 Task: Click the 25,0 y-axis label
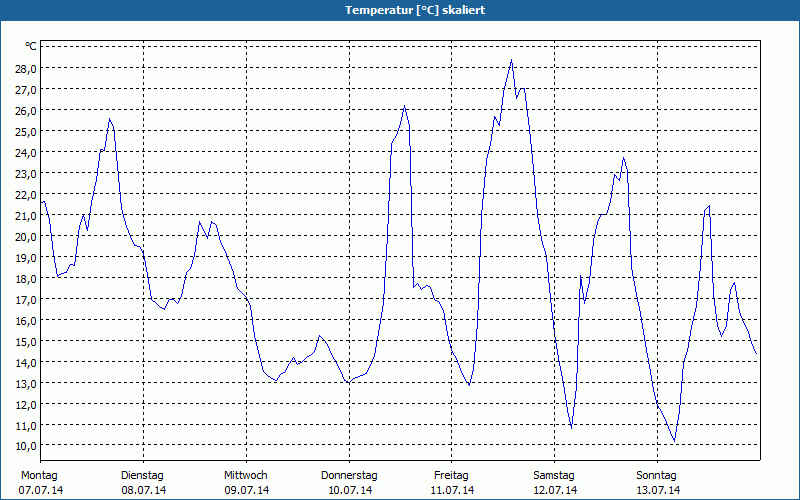pyautogui.click(x=26, y=131)
